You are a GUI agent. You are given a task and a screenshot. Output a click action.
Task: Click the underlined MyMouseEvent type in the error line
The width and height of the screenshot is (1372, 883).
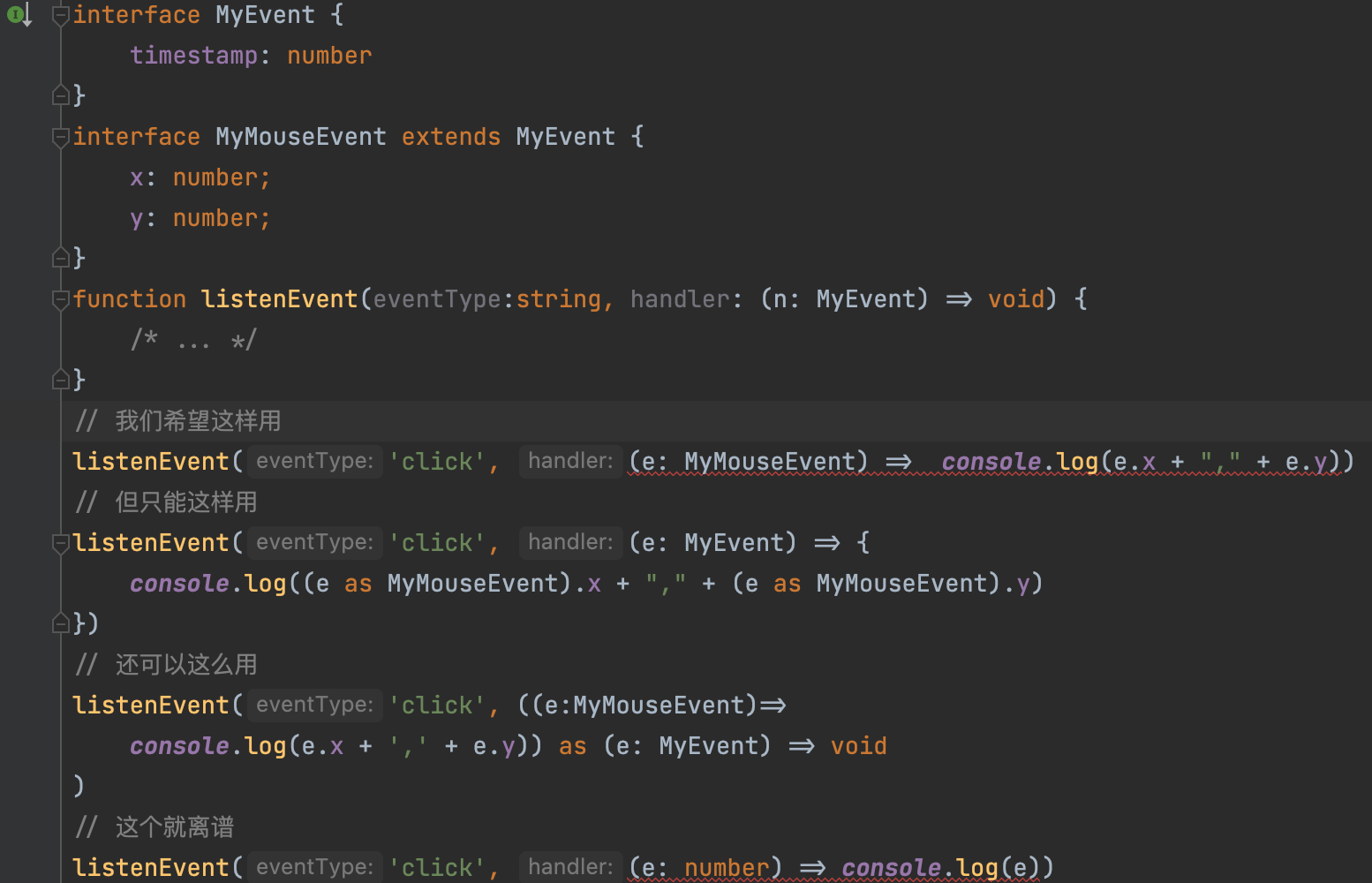tap(770, 462)
